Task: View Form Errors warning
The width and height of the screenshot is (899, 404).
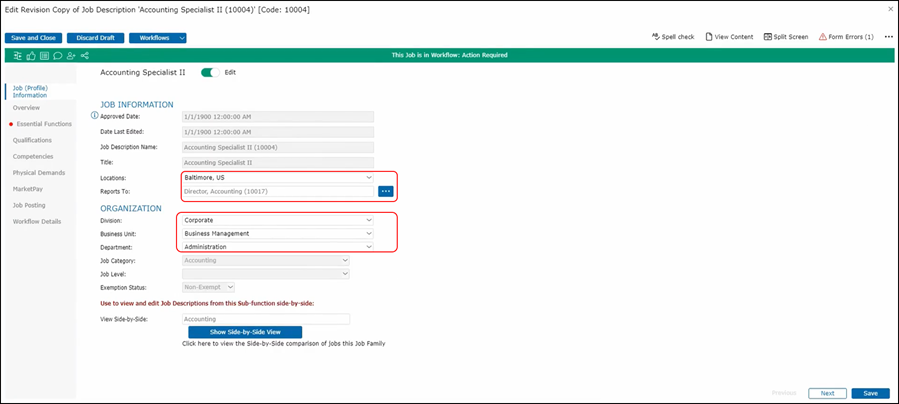Action: pyautogui.click(x=845, y=37)
